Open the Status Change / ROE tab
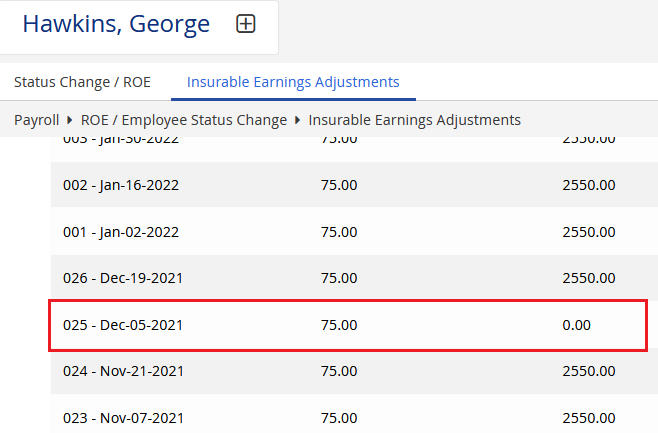Viewport: 658px width, 433px height. 82,82
